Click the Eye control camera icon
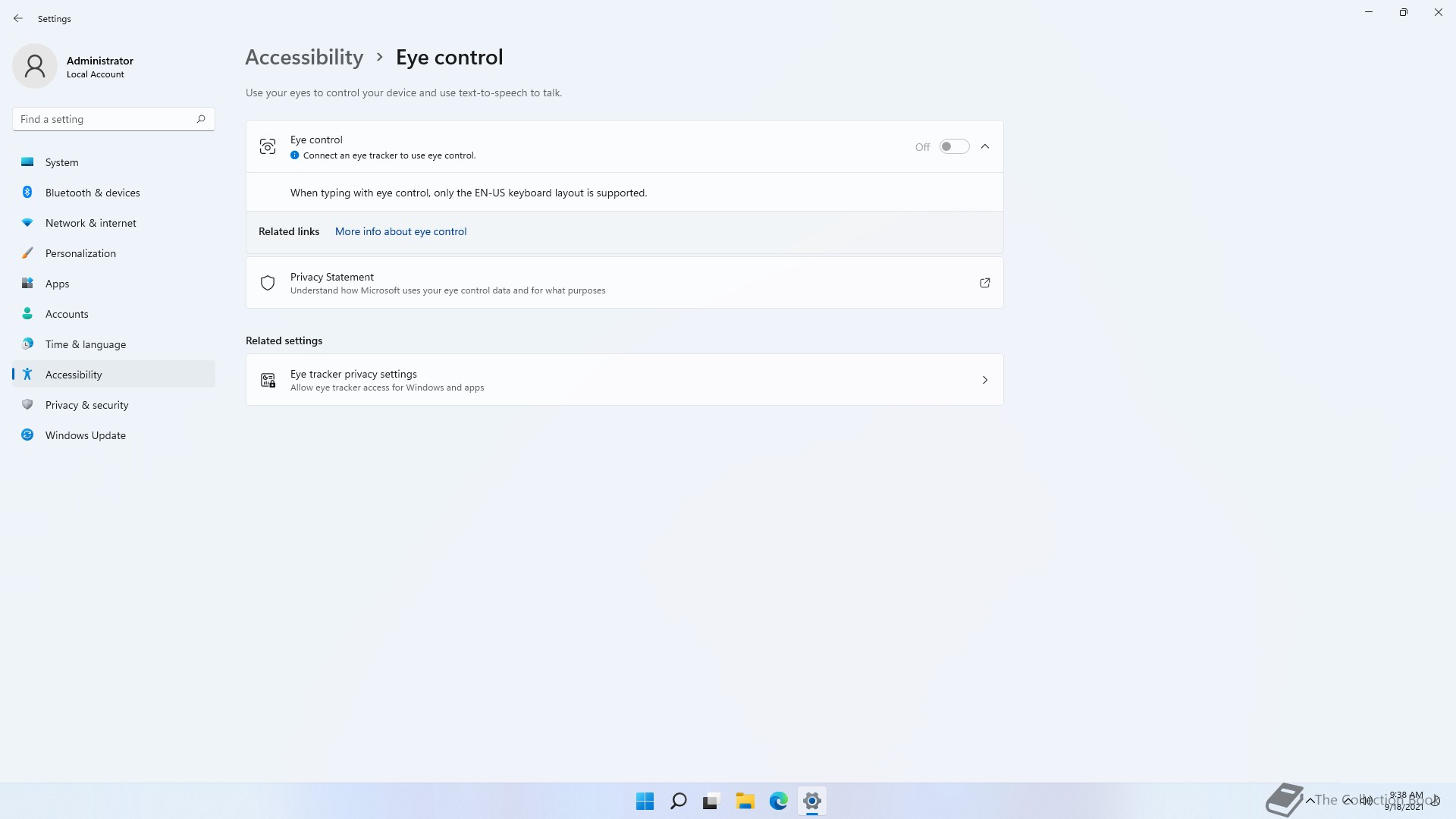Image resolution: width=1456 pixels, height=819 pixels. [268, 147]
